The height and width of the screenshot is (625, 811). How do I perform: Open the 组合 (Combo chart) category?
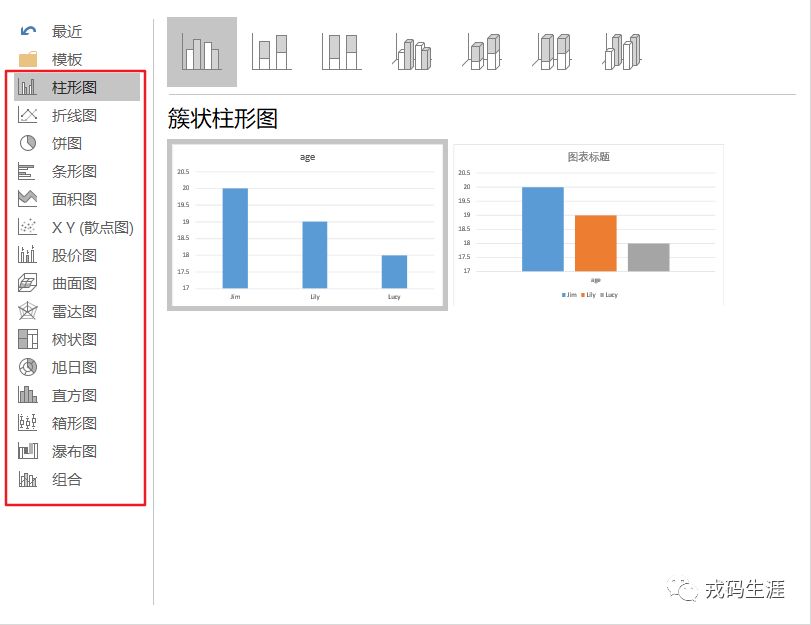62,479
